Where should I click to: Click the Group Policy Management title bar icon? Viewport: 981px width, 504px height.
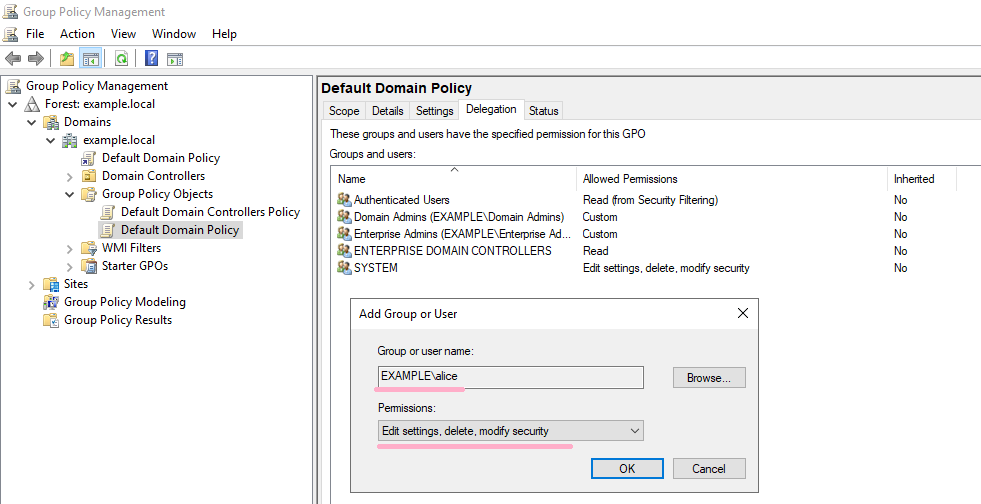11,12
